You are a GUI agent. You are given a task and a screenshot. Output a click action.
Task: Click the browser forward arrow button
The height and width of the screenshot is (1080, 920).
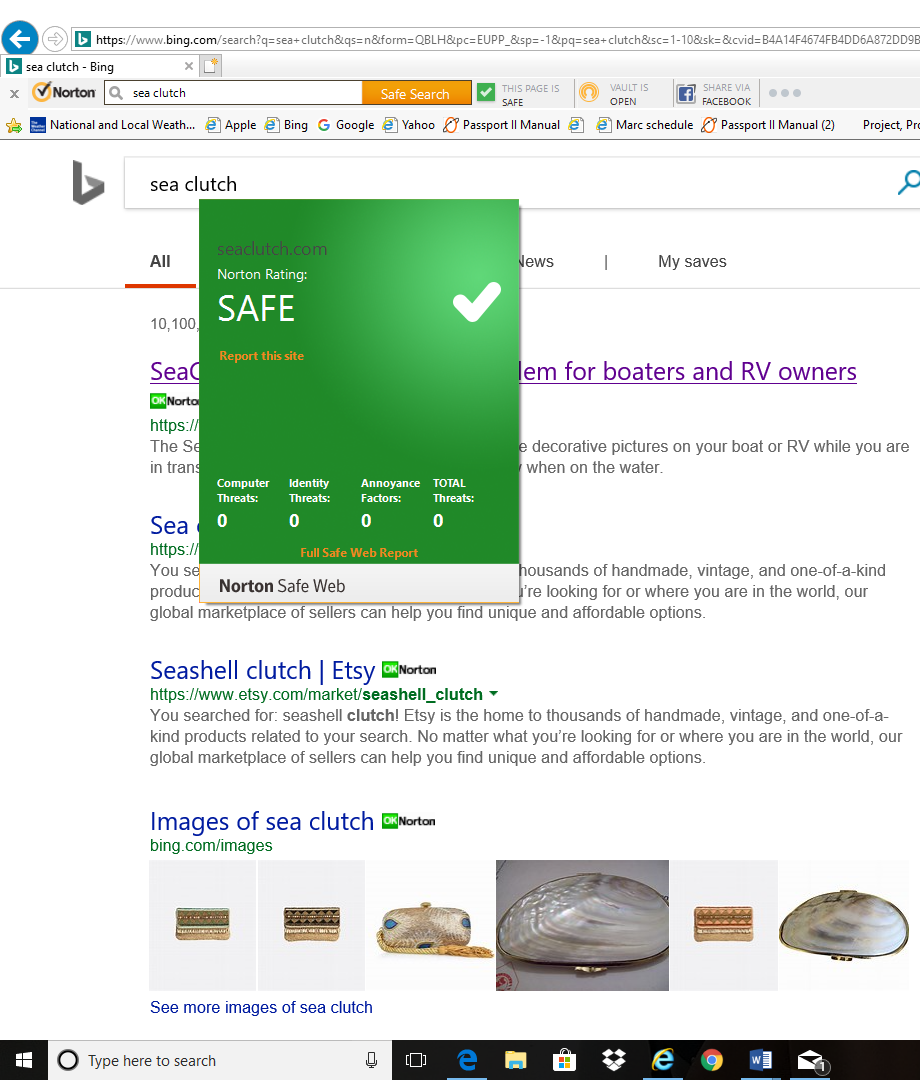coord(54,39)
